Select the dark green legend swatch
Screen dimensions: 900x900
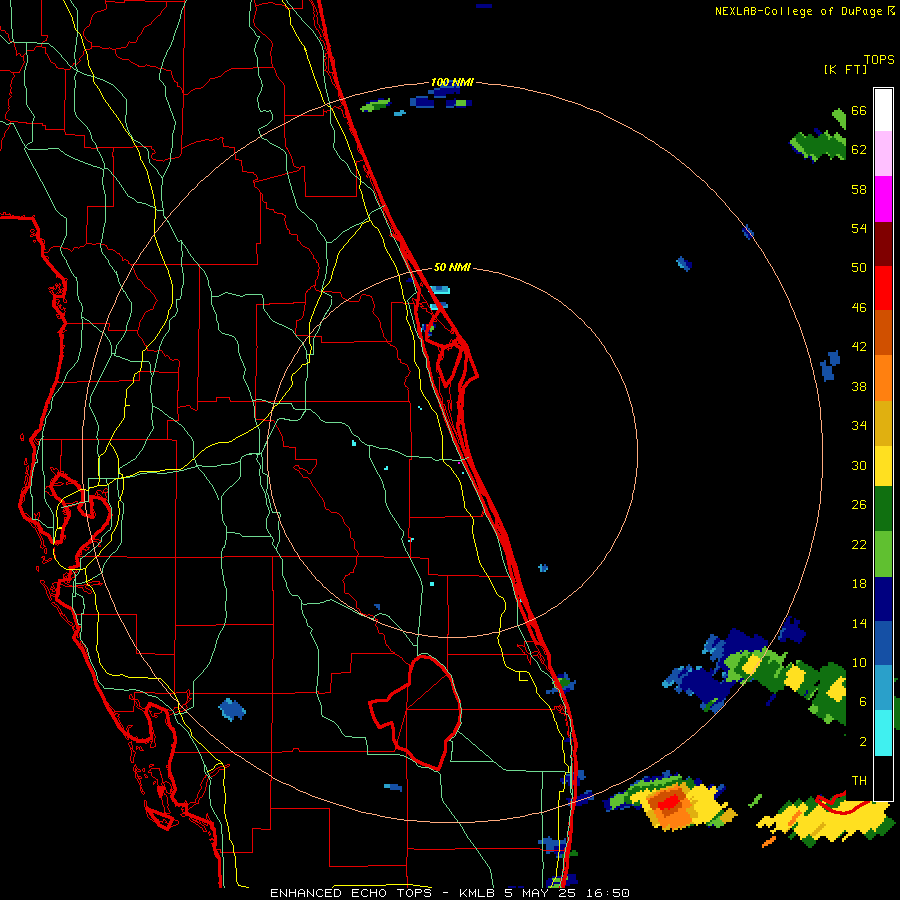coord(883,509)
